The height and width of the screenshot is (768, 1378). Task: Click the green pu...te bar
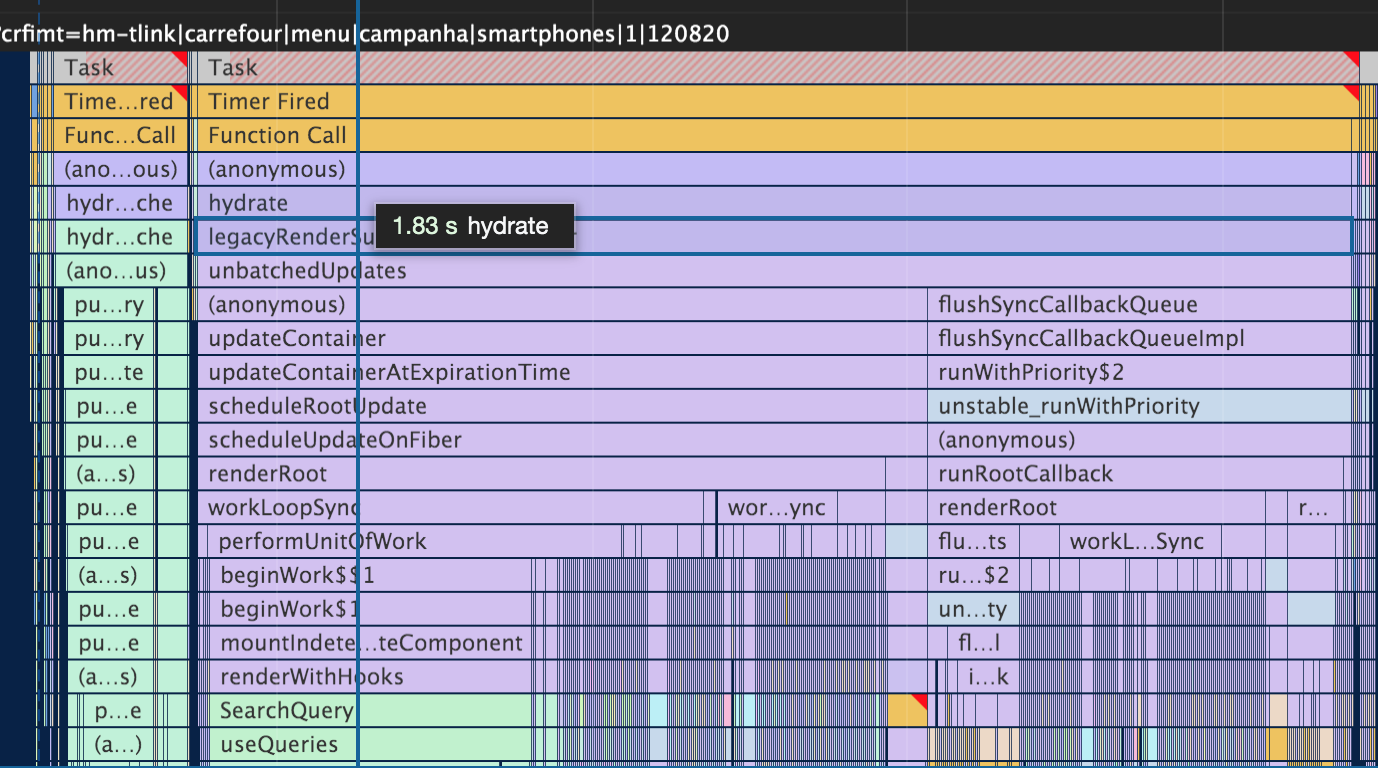click(x=109, y=373)
